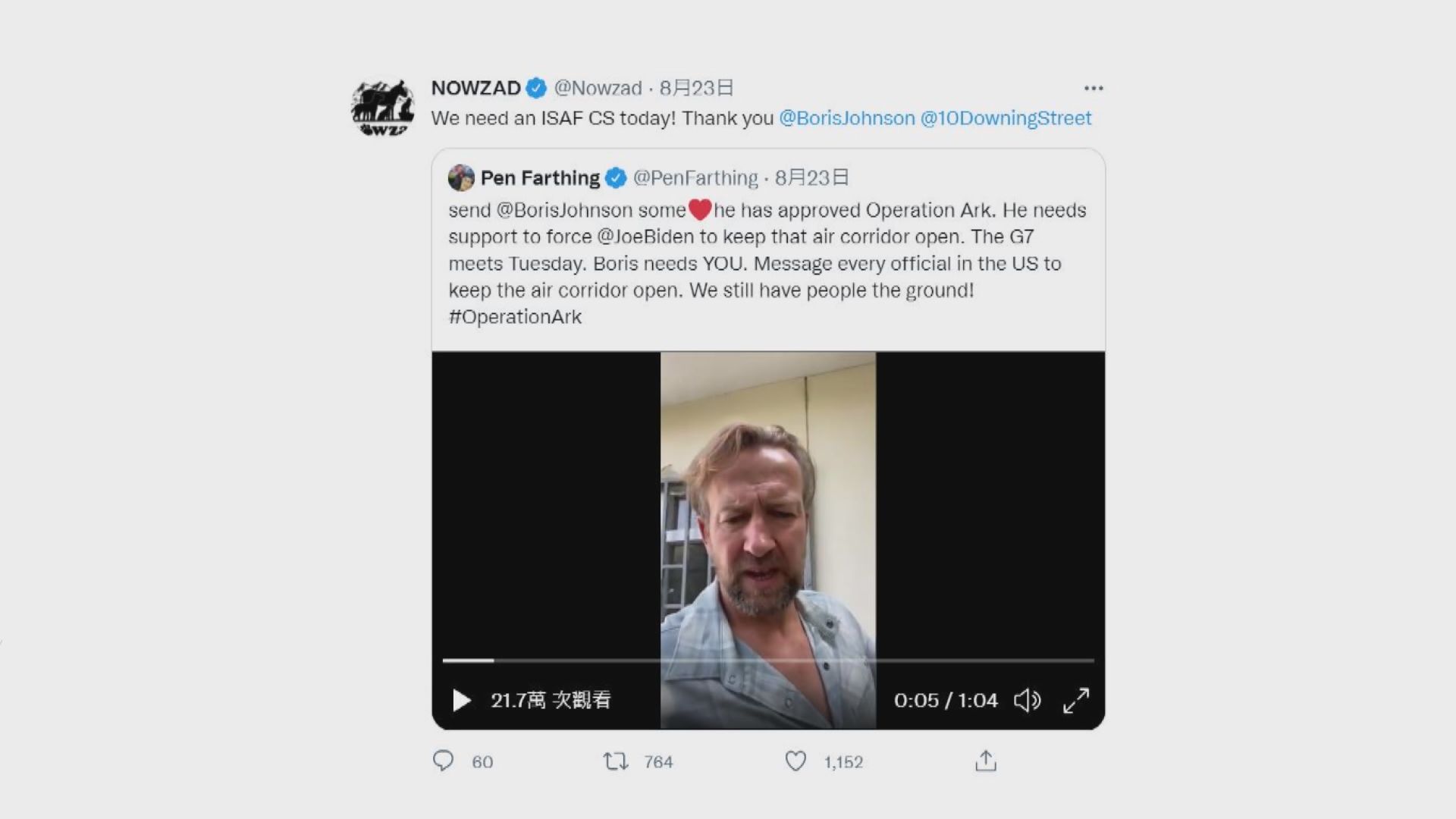This screenshot has height=819, width=1456.
Task: Open the @10DowningStreet mention link
Action: tap(1006, 118)
